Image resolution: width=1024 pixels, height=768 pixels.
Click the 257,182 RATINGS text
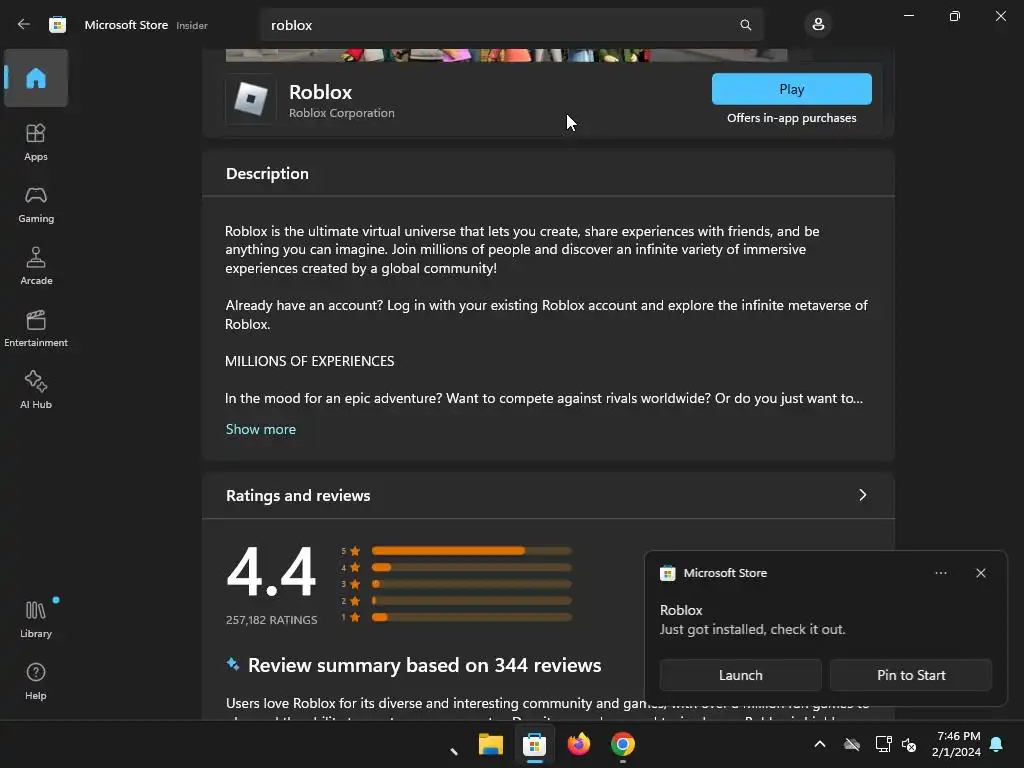272,620
